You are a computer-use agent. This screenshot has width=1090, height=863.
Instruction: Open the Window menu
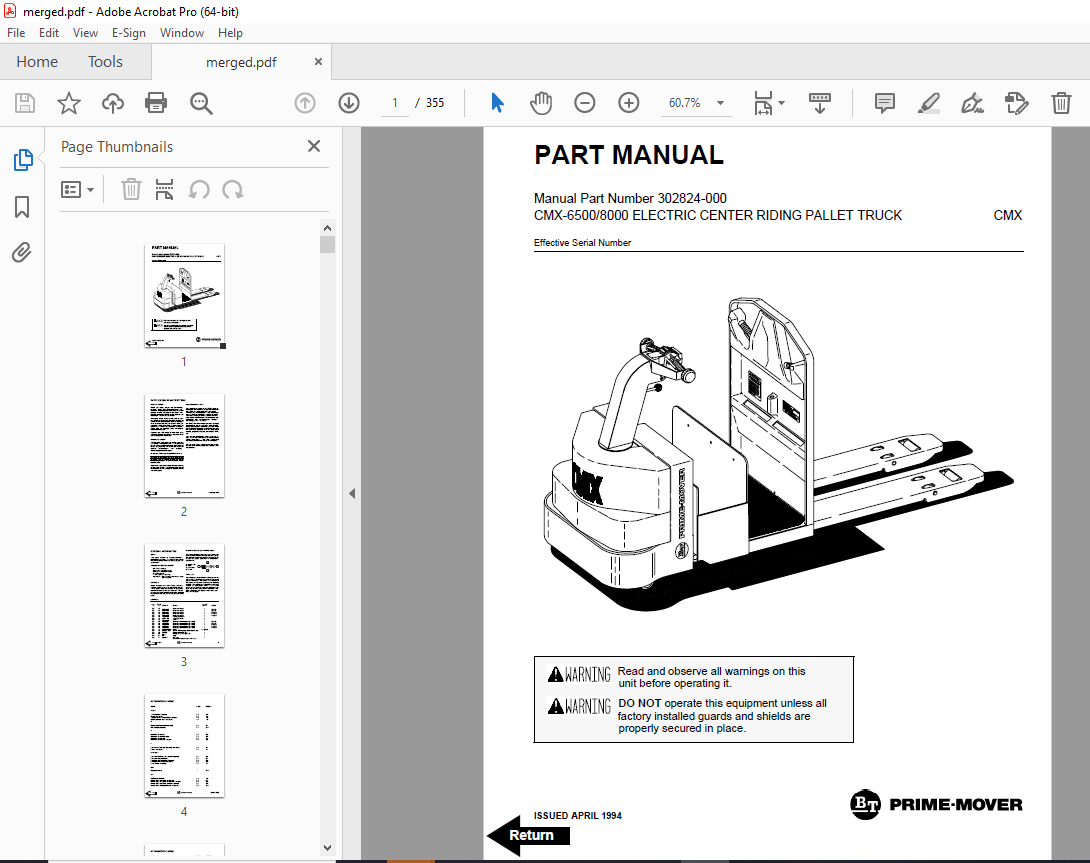pyautogui.click(x=181, y=33)
